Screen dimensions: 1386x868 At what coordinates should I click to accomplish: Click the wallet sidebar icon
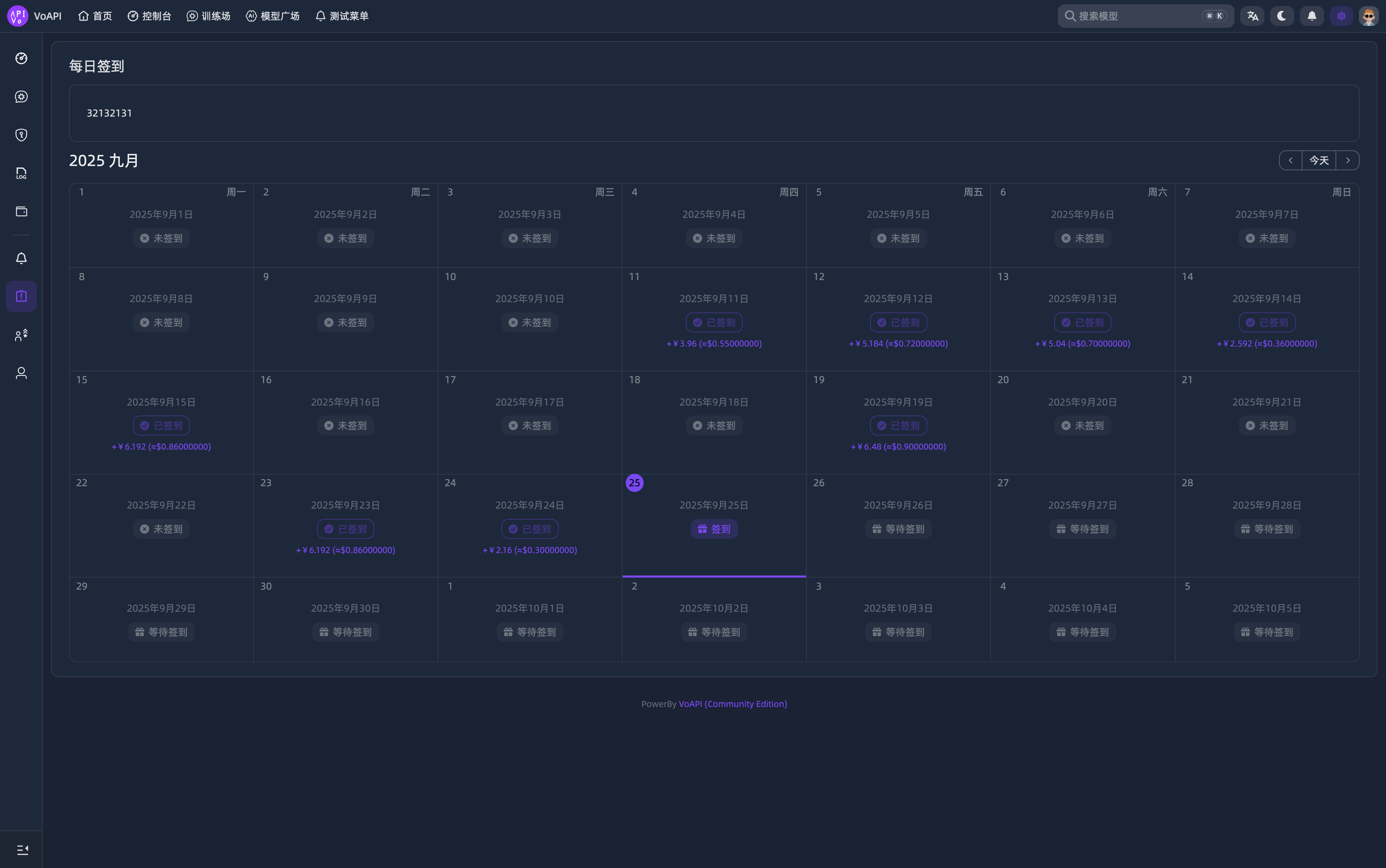[x=21, y=211]
